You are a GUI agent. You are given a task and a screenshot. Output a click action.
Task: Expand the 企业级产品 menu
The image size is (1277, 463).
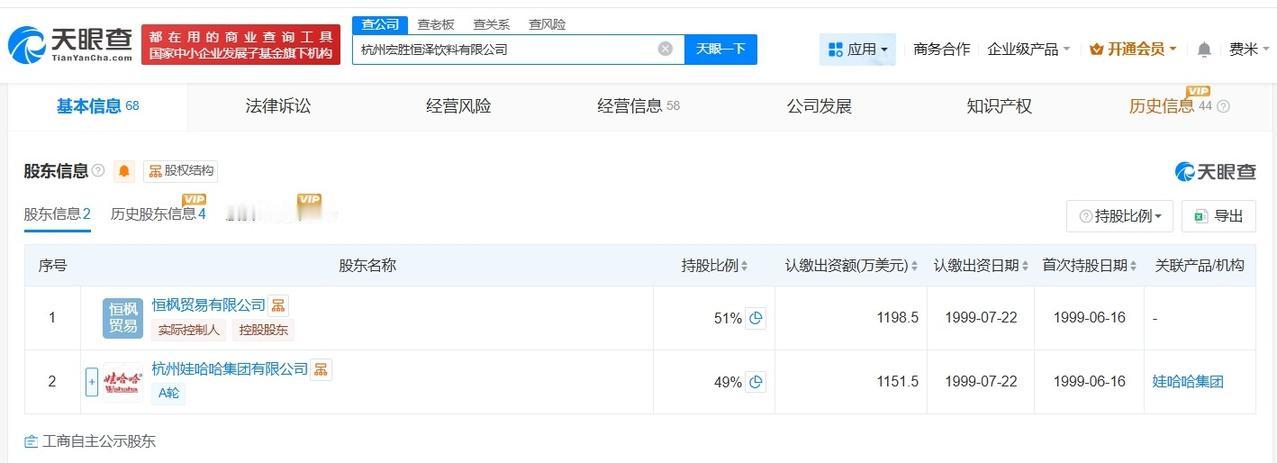click(x=1029, y=49)
